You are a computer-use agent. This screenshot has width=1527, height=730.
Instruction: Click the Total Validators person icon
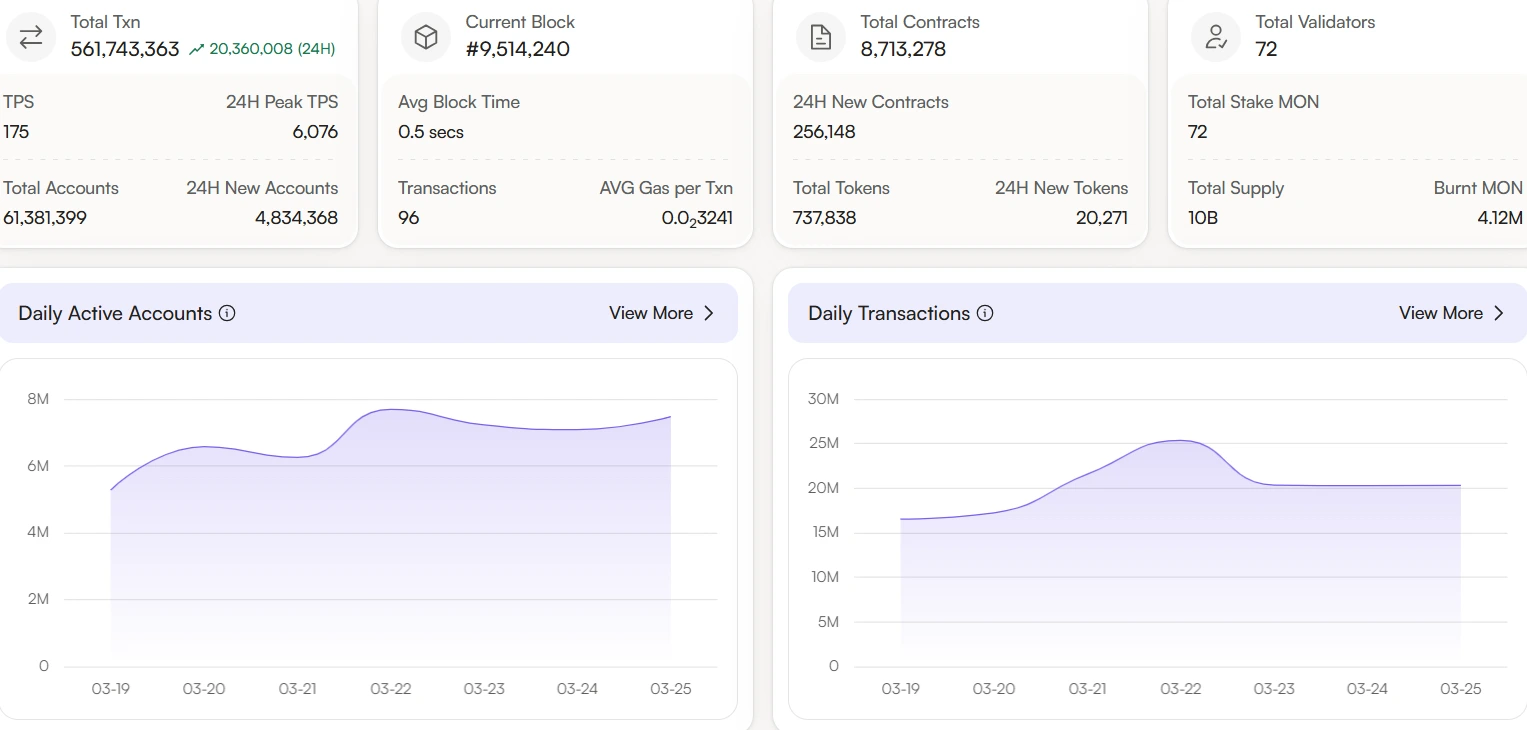pyautogui.click(x=1216, y=37)
